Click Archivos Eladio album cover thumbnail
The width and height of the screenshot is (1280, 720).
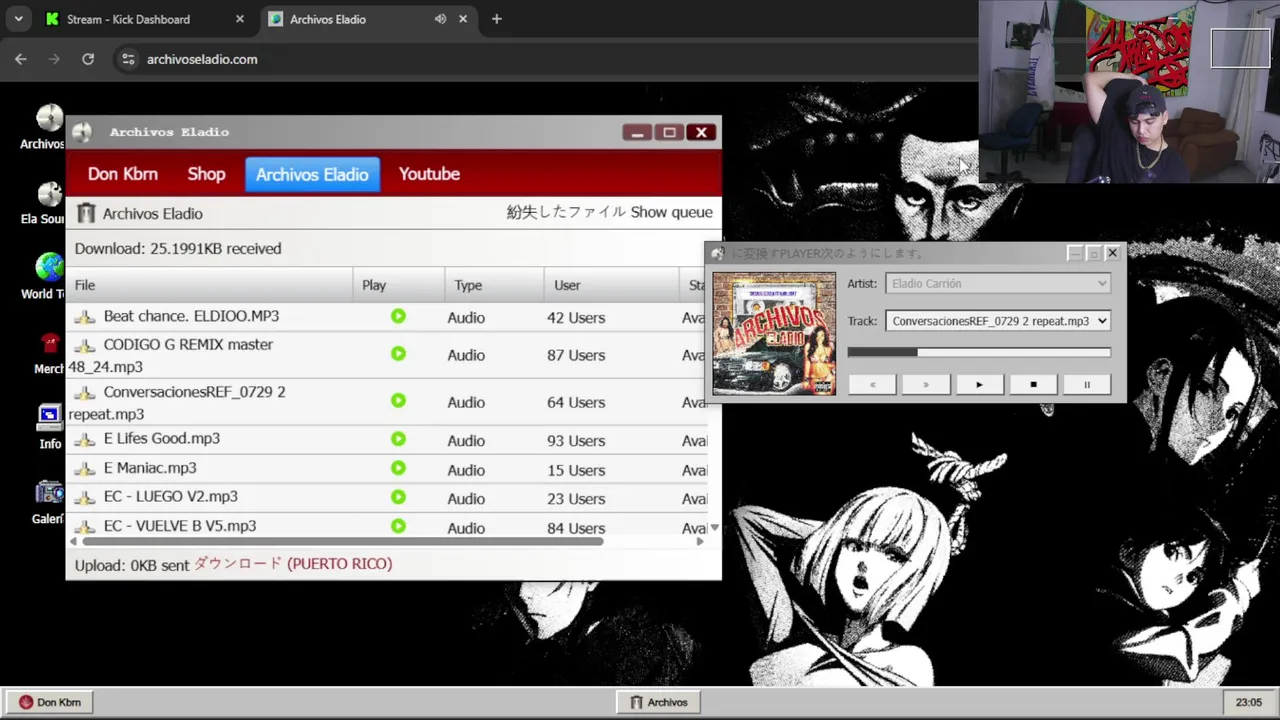774,334
